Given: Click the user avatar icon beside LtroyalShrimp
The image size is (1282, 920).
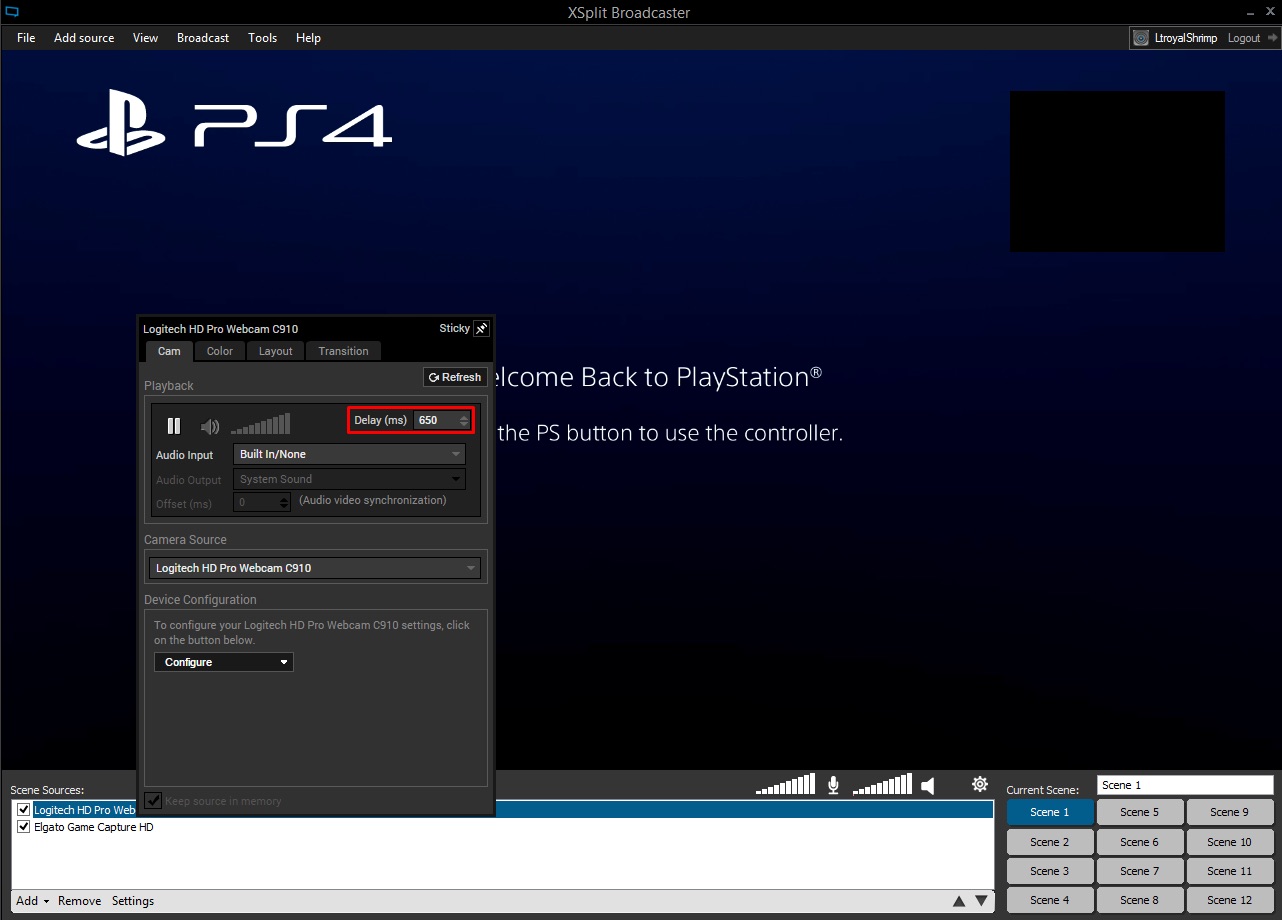Looking at the screenshot, I should pos(1141,38).
